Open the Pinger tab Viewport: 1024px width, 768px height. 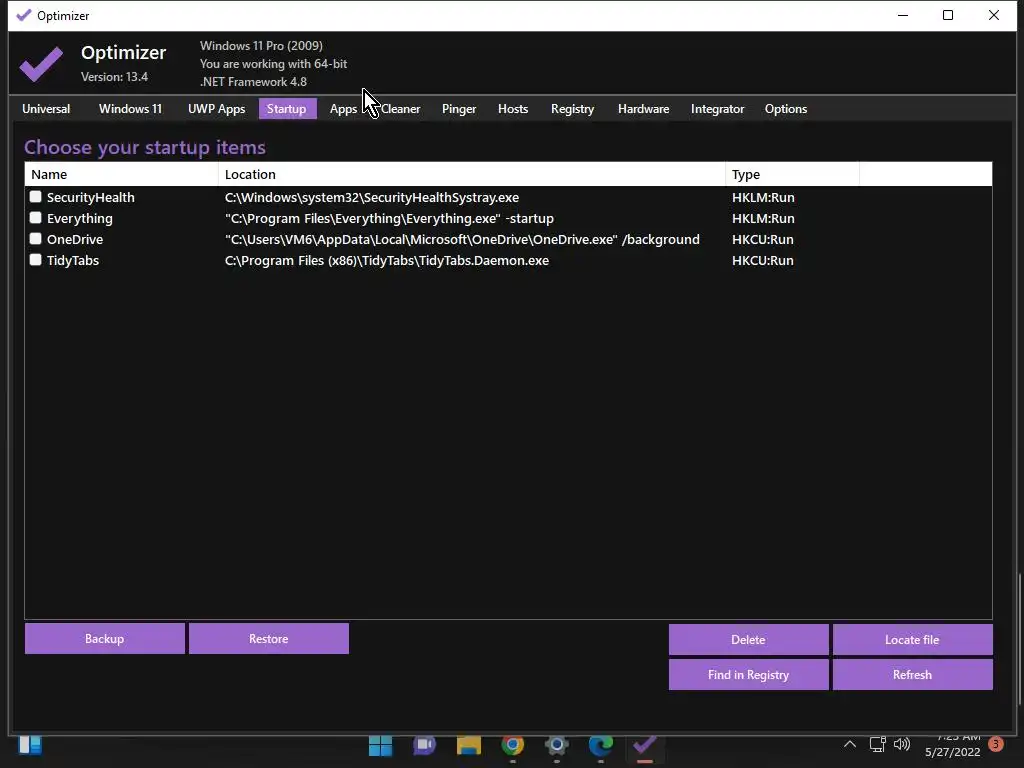[x=458, y=109]
